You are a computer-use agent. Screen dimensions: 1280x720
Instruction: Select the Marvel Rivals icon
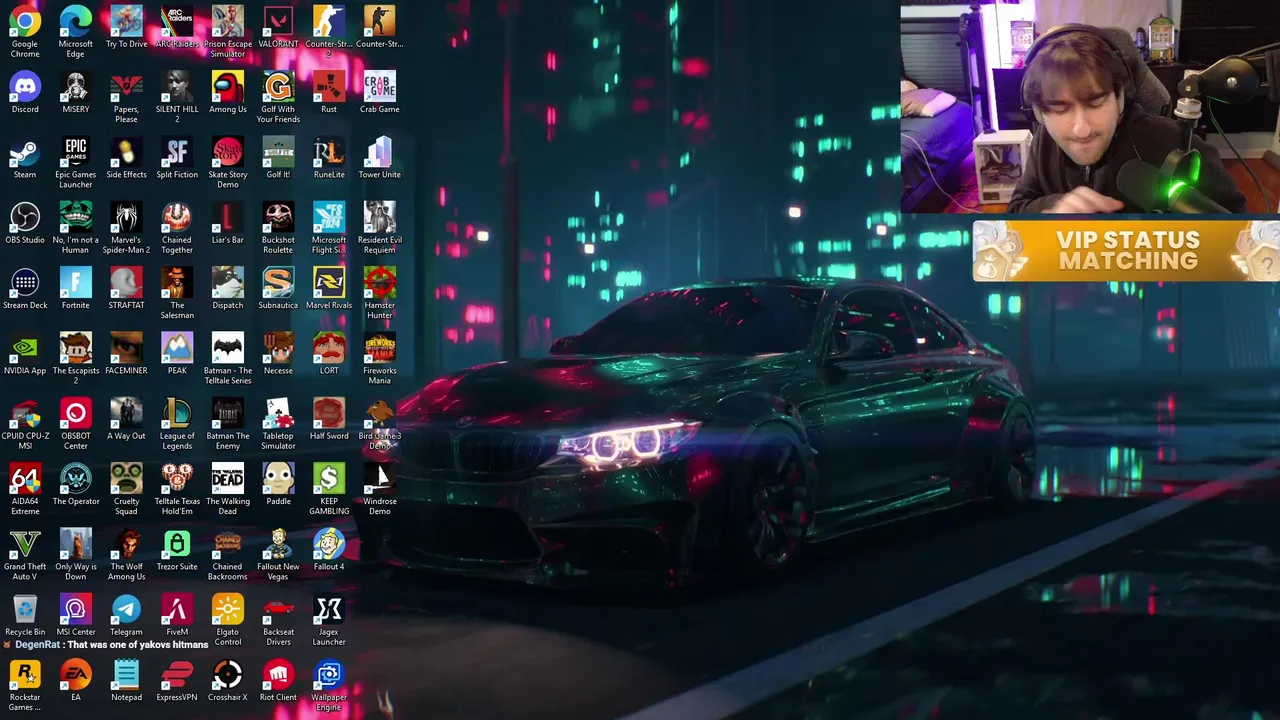click(x=329, y=287)
